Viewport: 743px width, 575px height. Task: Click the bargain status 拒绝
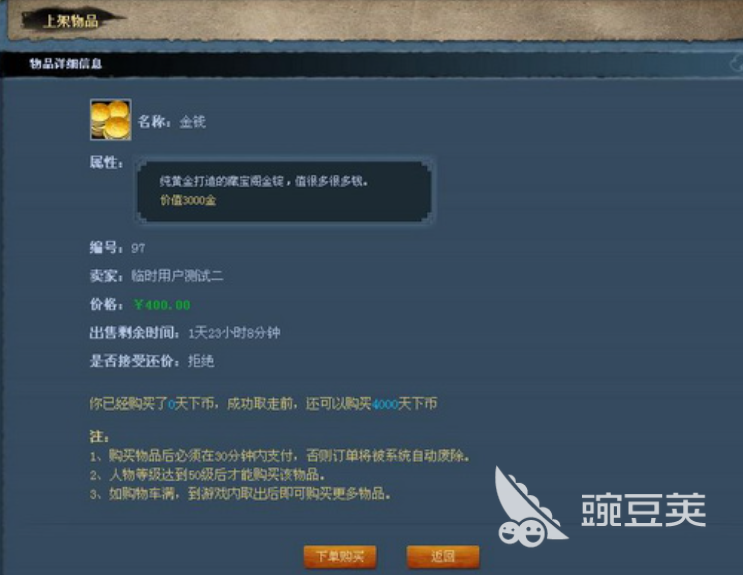[201, 361]
